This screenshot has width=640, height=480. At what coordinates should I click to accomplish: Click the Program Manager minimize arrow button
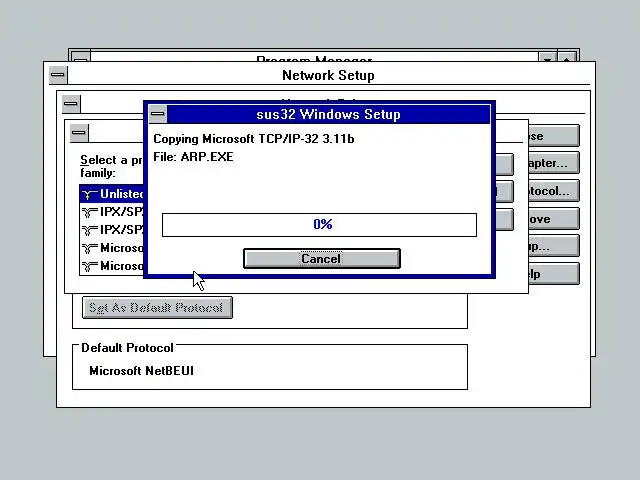[x=547, y=58]
